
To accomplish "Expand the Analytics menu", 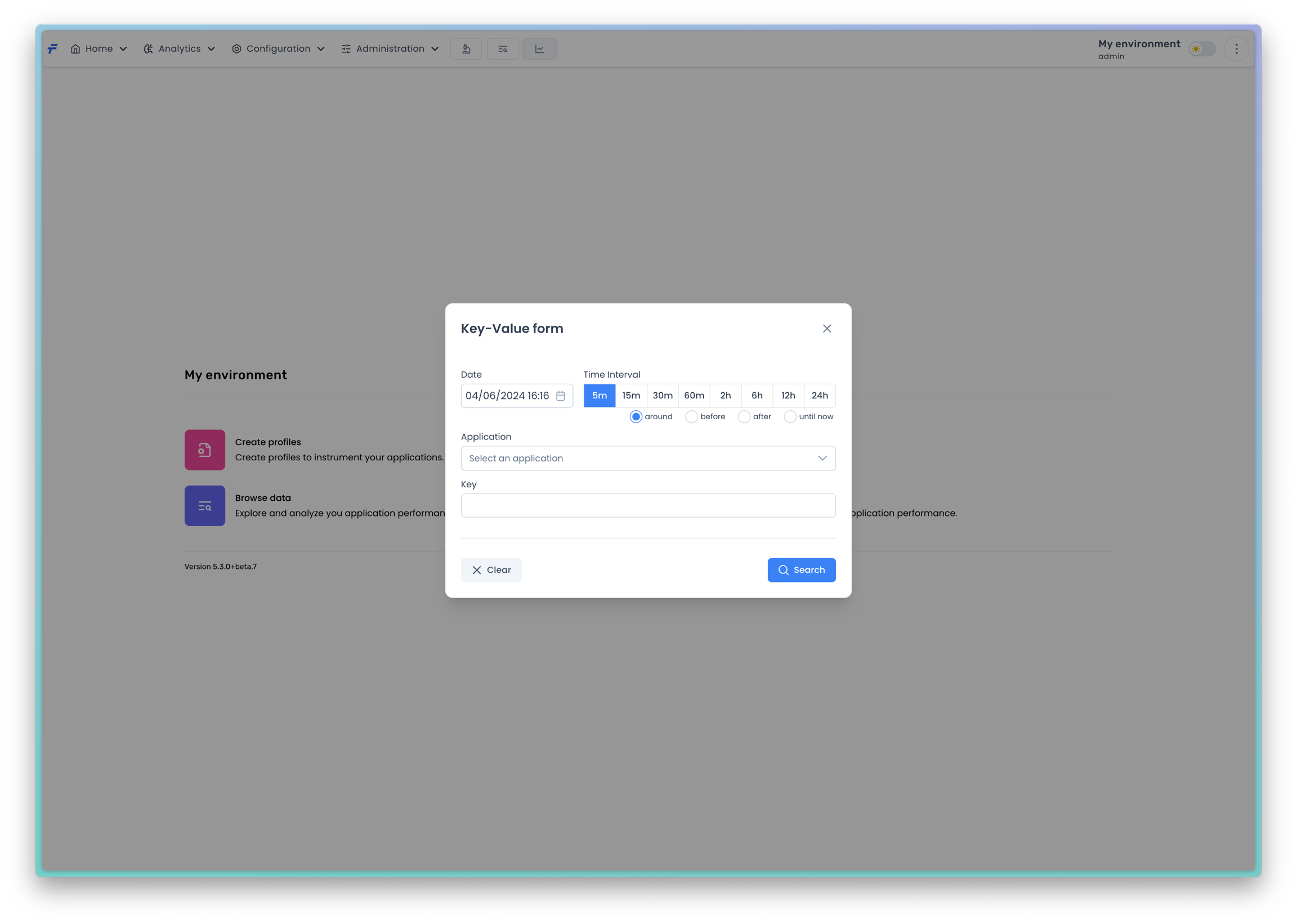I will [x=179, y=49].
